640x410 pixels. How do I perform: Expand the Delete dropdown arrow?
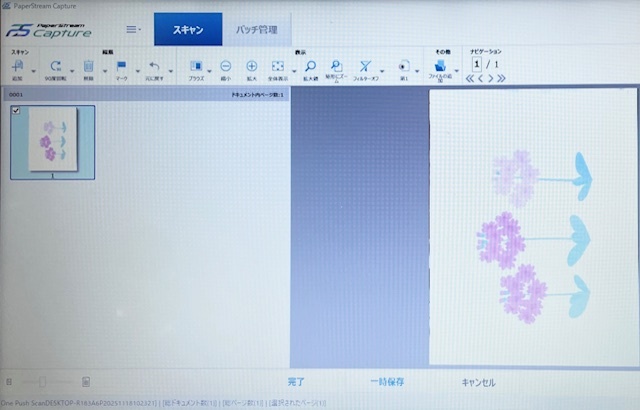105,71
